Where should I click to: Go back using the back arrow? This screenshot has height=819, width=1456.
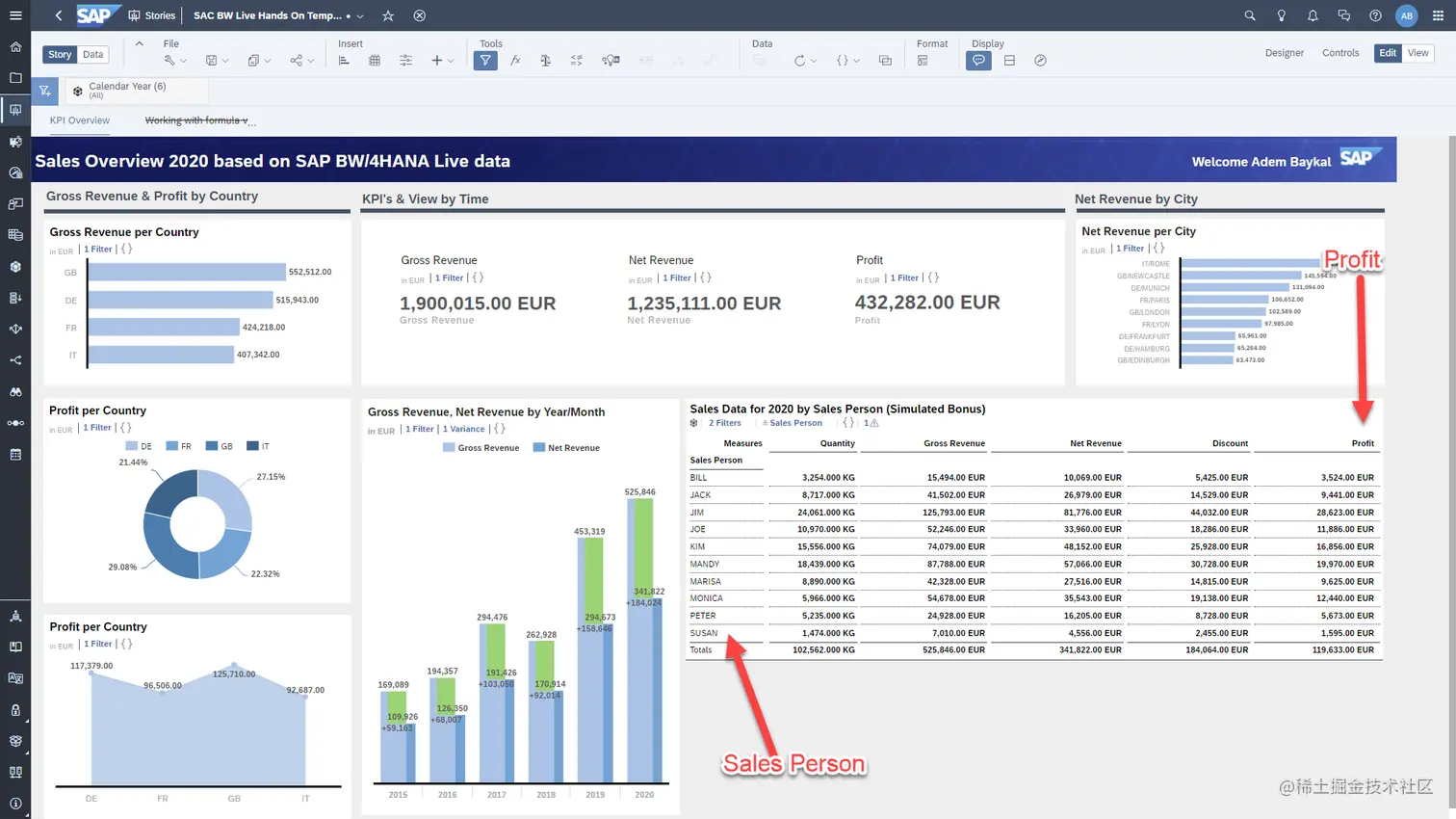coord(59,15)
